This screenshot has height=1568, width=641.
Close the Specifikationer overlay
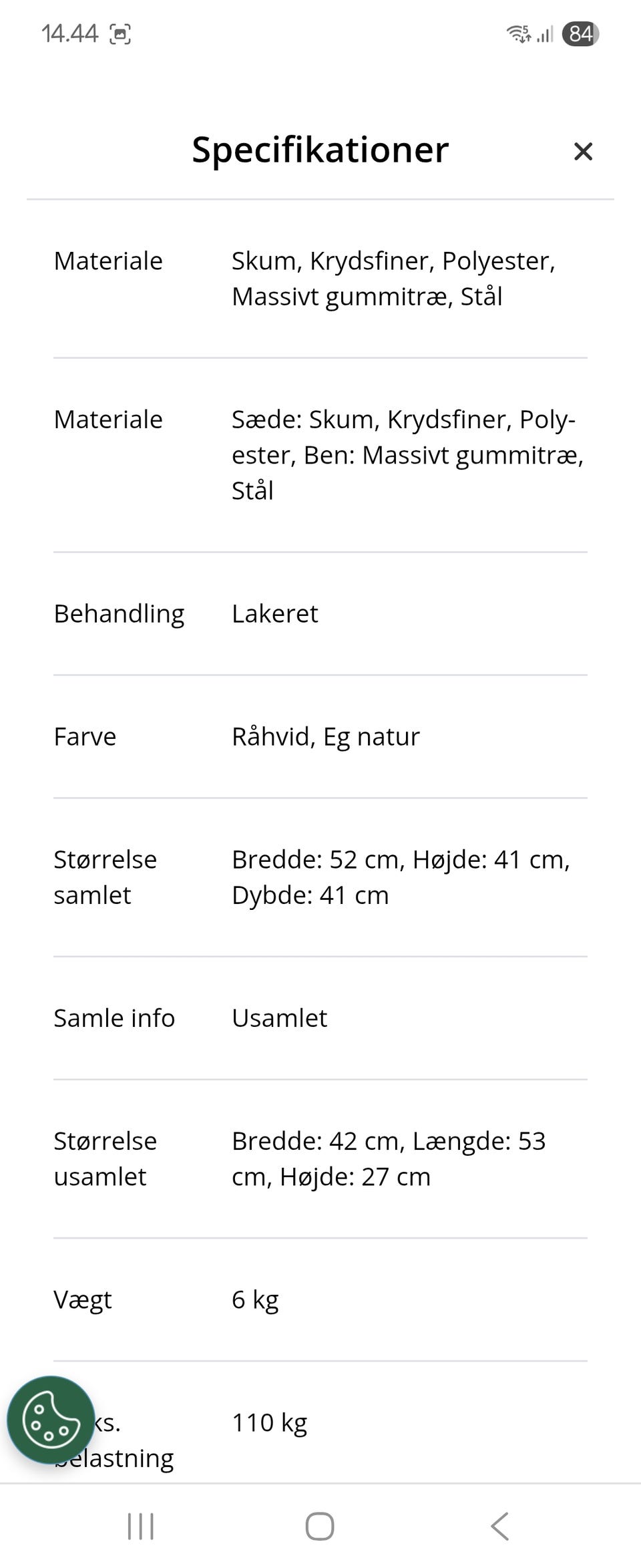(583, 151)
